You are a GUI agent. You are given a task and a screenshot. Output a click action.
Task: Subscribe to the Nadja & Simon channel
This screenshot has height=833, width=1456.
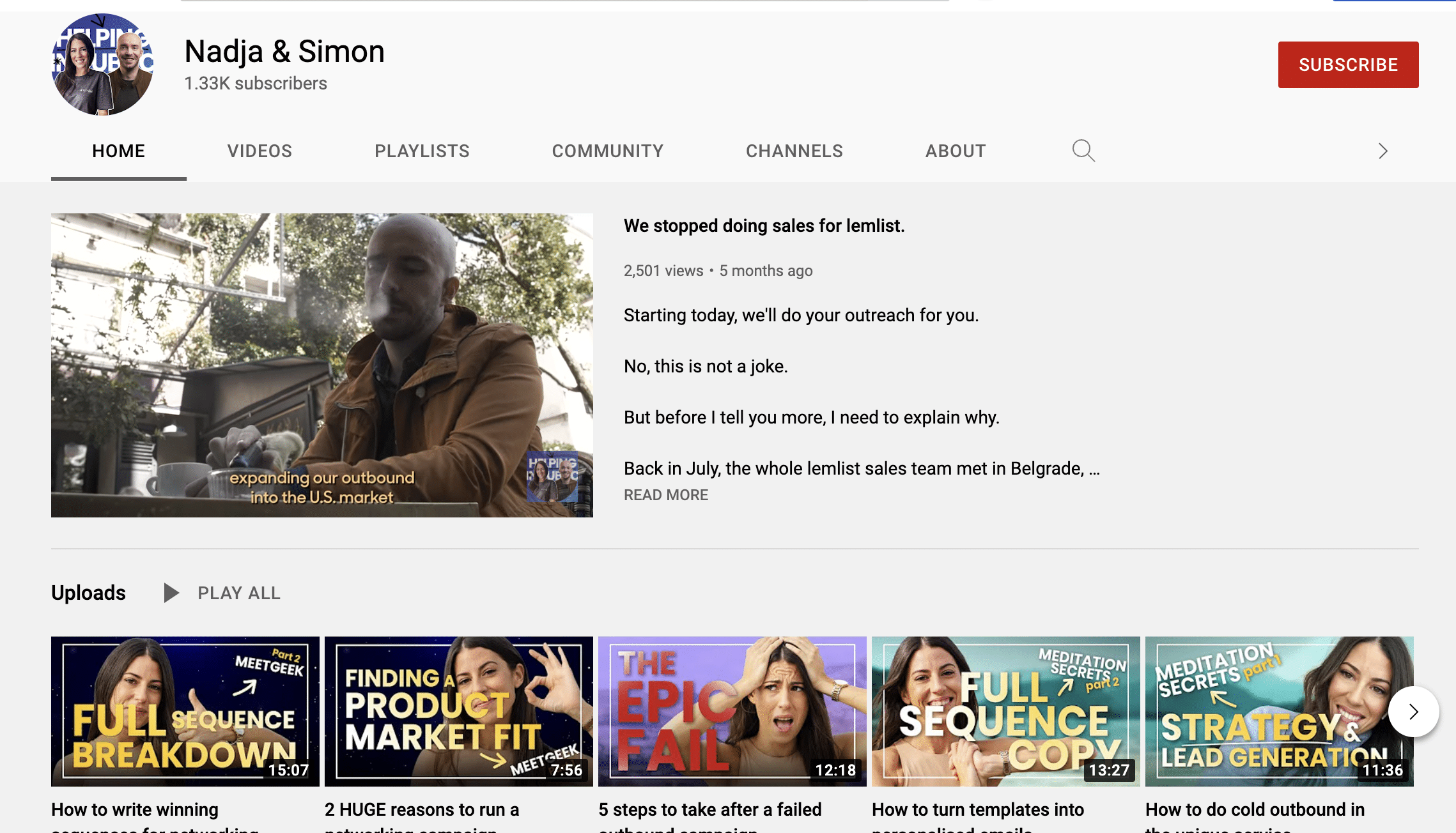[1348, 65]
